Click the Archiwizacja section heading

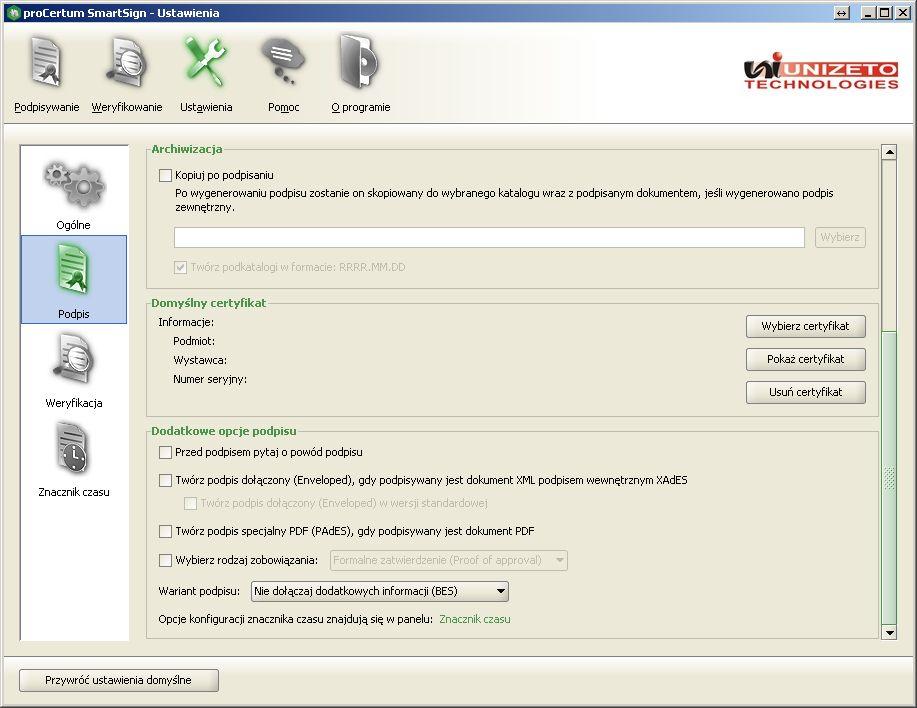pyautogui.click(x=187, y=149)
